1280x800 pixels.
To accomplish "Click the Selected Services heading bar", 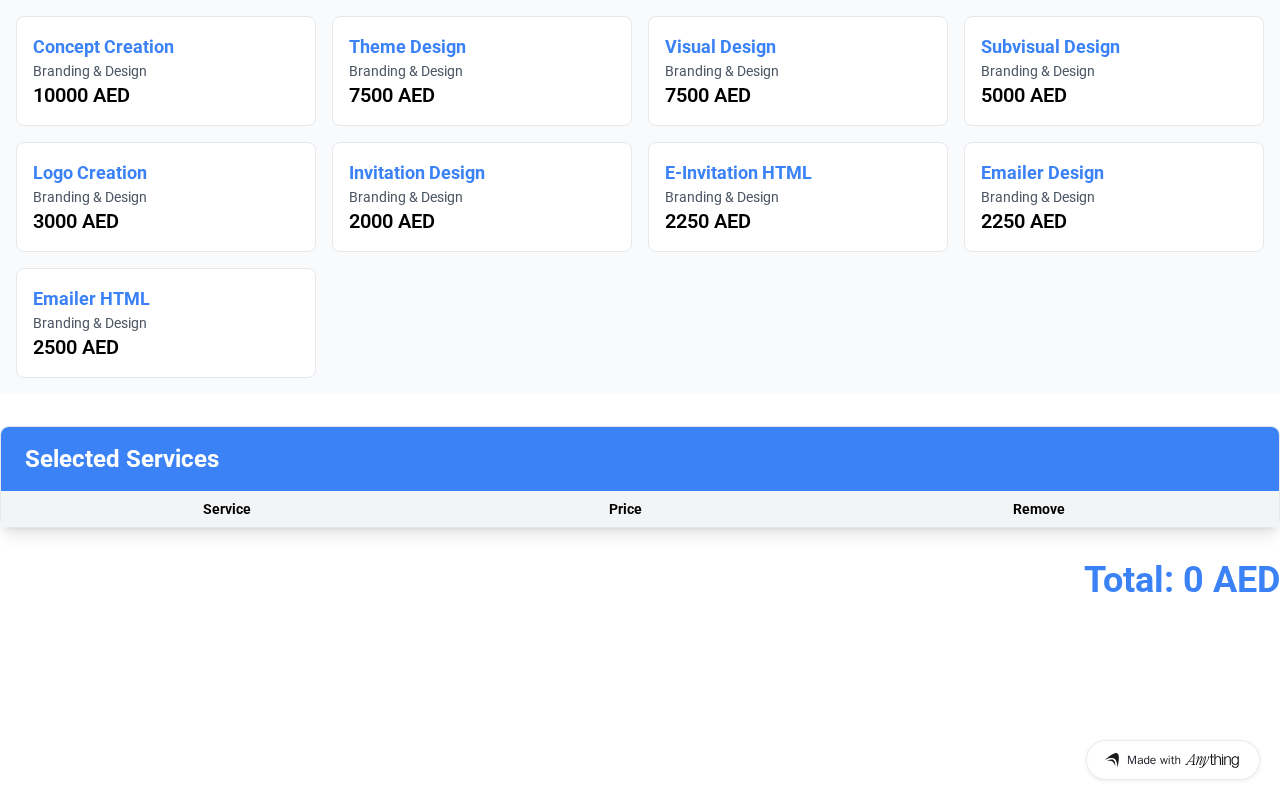I will point(640,459).
